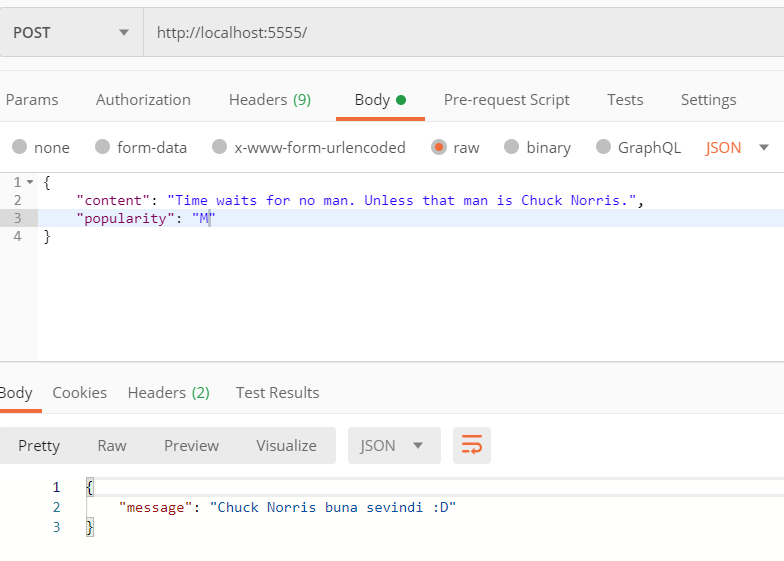Open request Headers (9) tab
The height and width of the screenshot is (561, 784).
pos(269,99)
